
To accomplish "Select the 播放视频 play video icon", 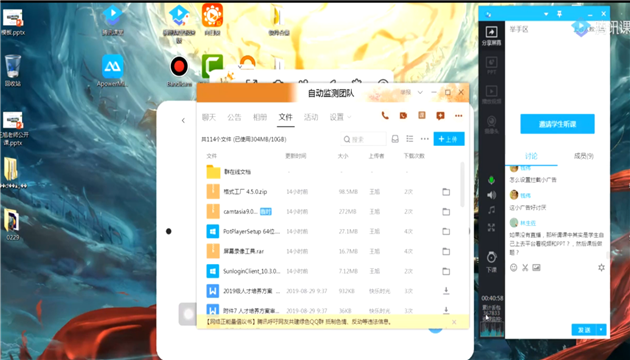I will pyautogui.click(x=491, y=94).
